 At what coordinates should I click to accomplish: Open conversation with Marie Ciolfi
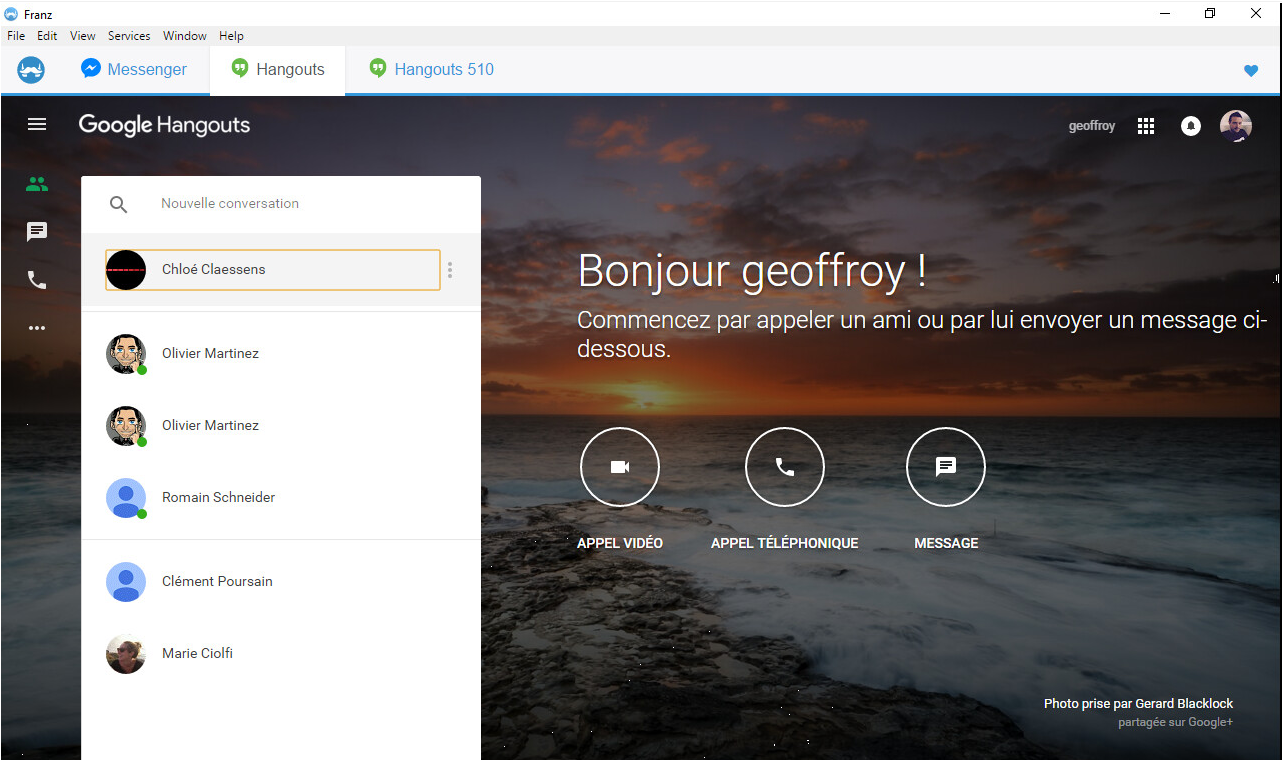pyautogui.click(x=198, y=654)
